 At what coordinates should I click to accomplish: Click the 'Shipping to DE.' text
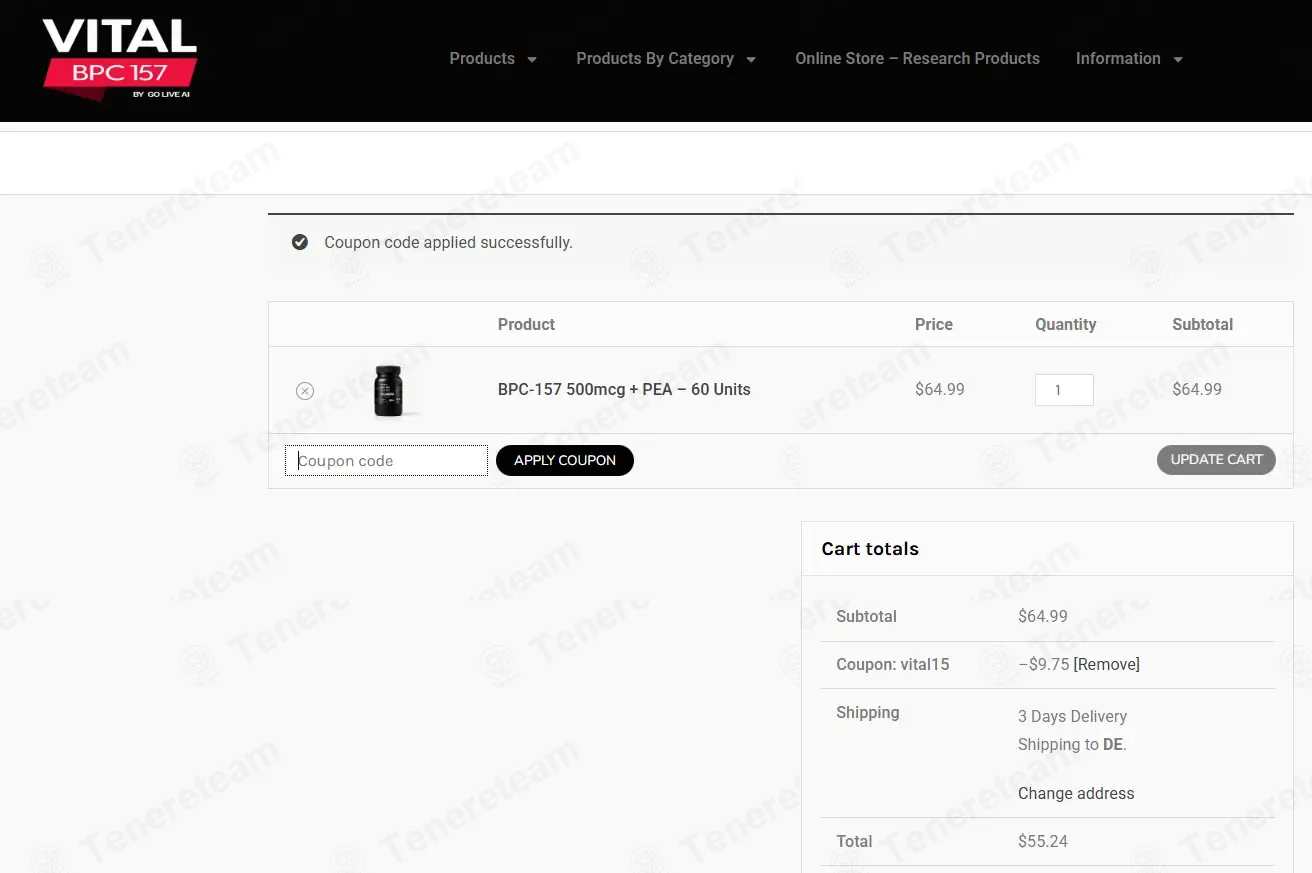click(1072, 745)
